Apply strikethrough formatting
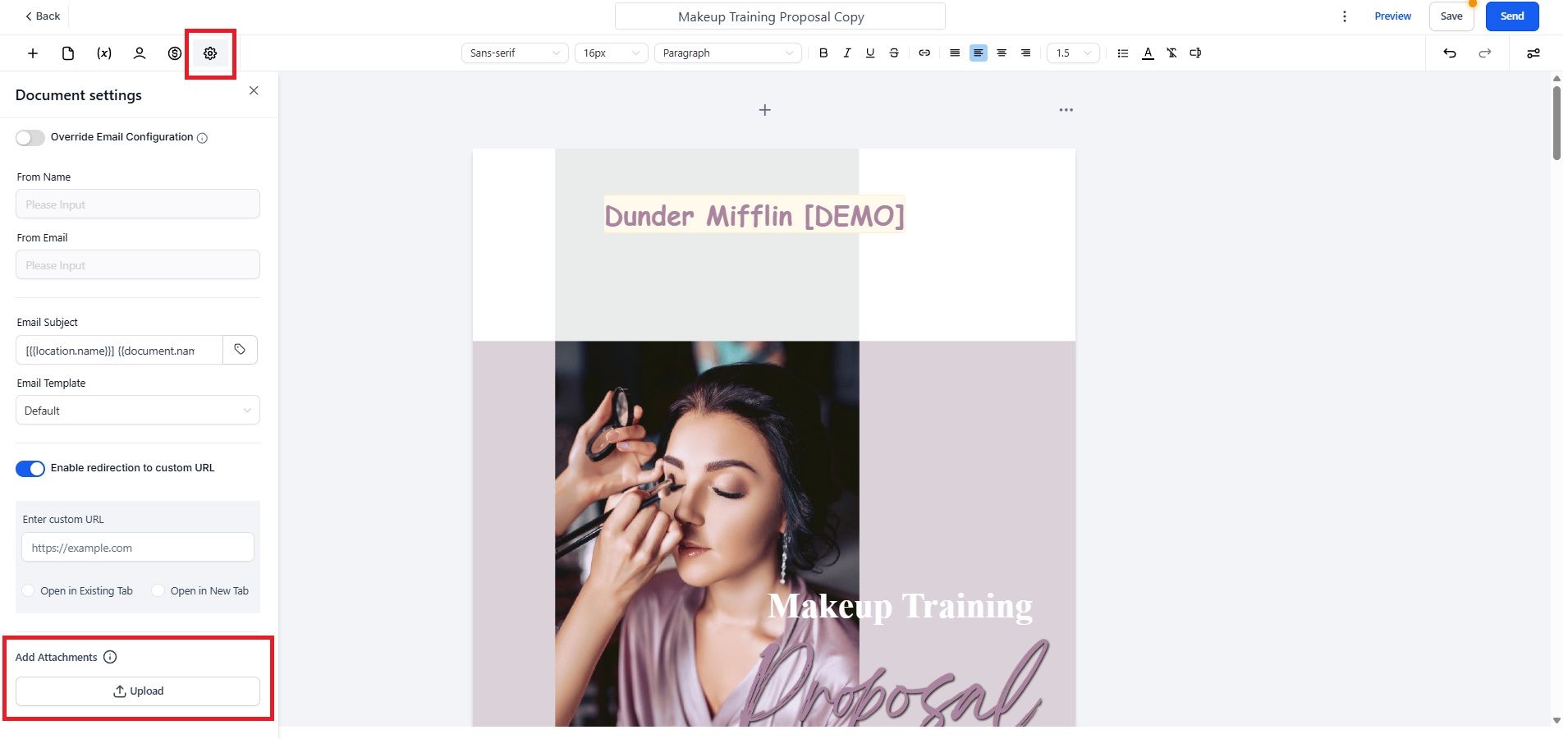Image resolution: width=1568 pixels, height=739 pixels. click(894, 53)
